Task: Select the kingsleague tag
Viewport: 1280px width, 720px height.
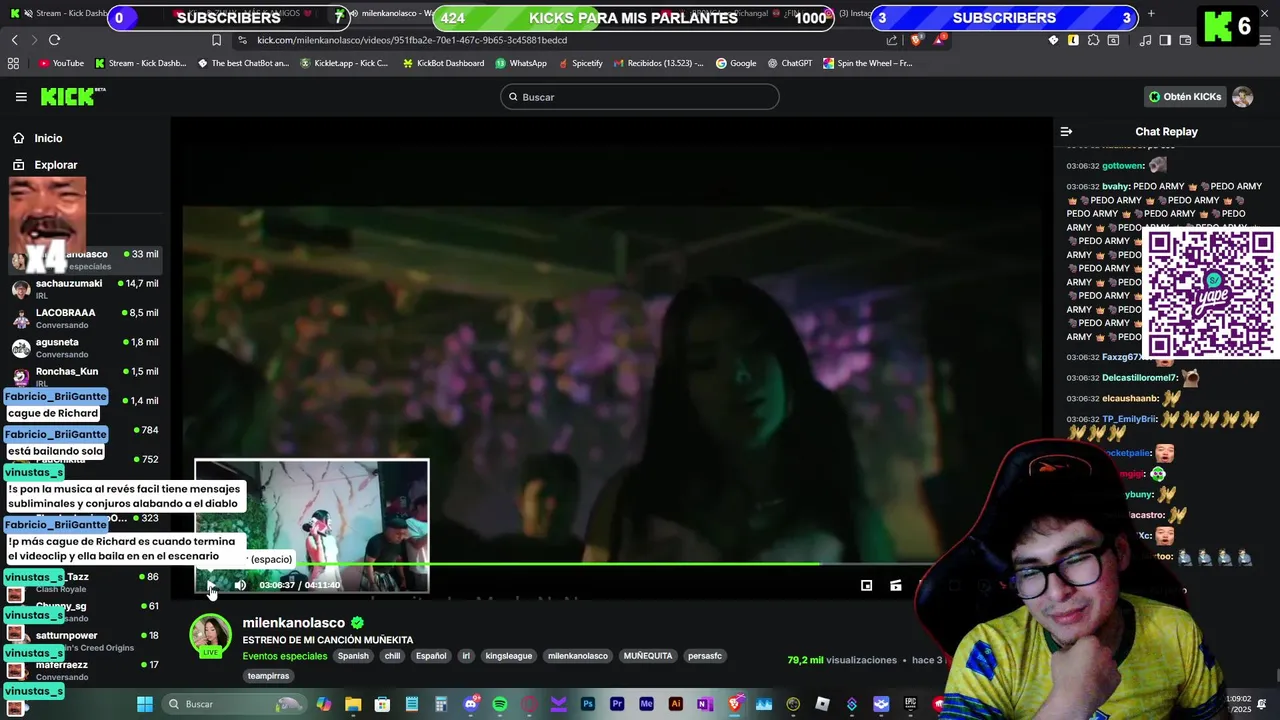Action: [509, 656]
